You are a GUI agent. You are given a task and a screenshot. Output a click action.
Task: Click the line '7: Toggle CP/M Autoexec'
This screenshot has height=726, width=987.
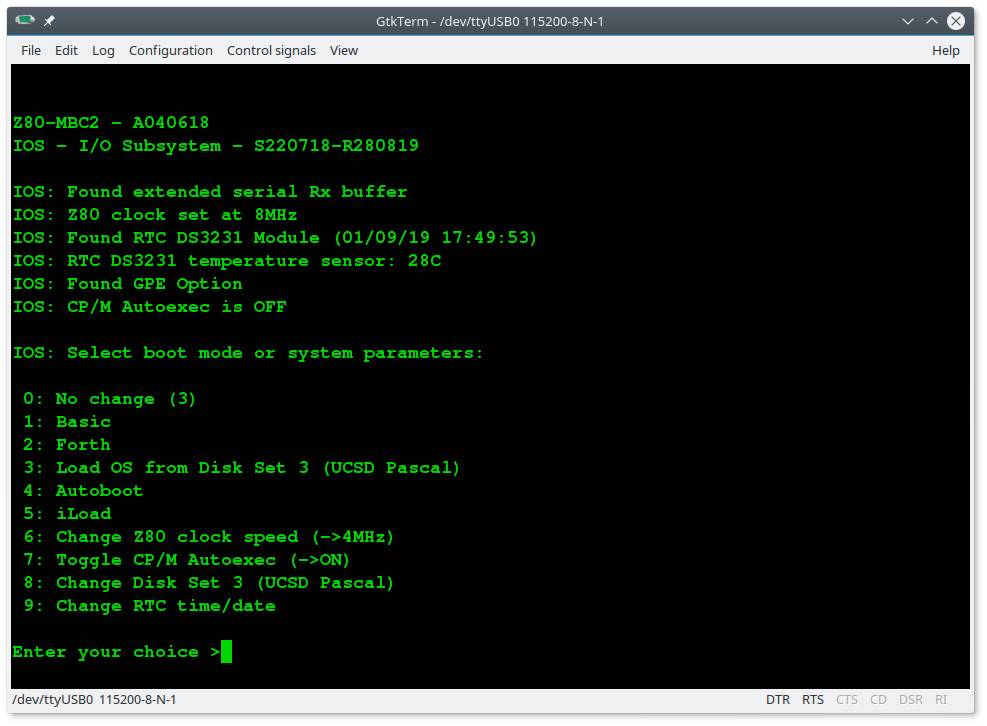(x=186, y=560)
